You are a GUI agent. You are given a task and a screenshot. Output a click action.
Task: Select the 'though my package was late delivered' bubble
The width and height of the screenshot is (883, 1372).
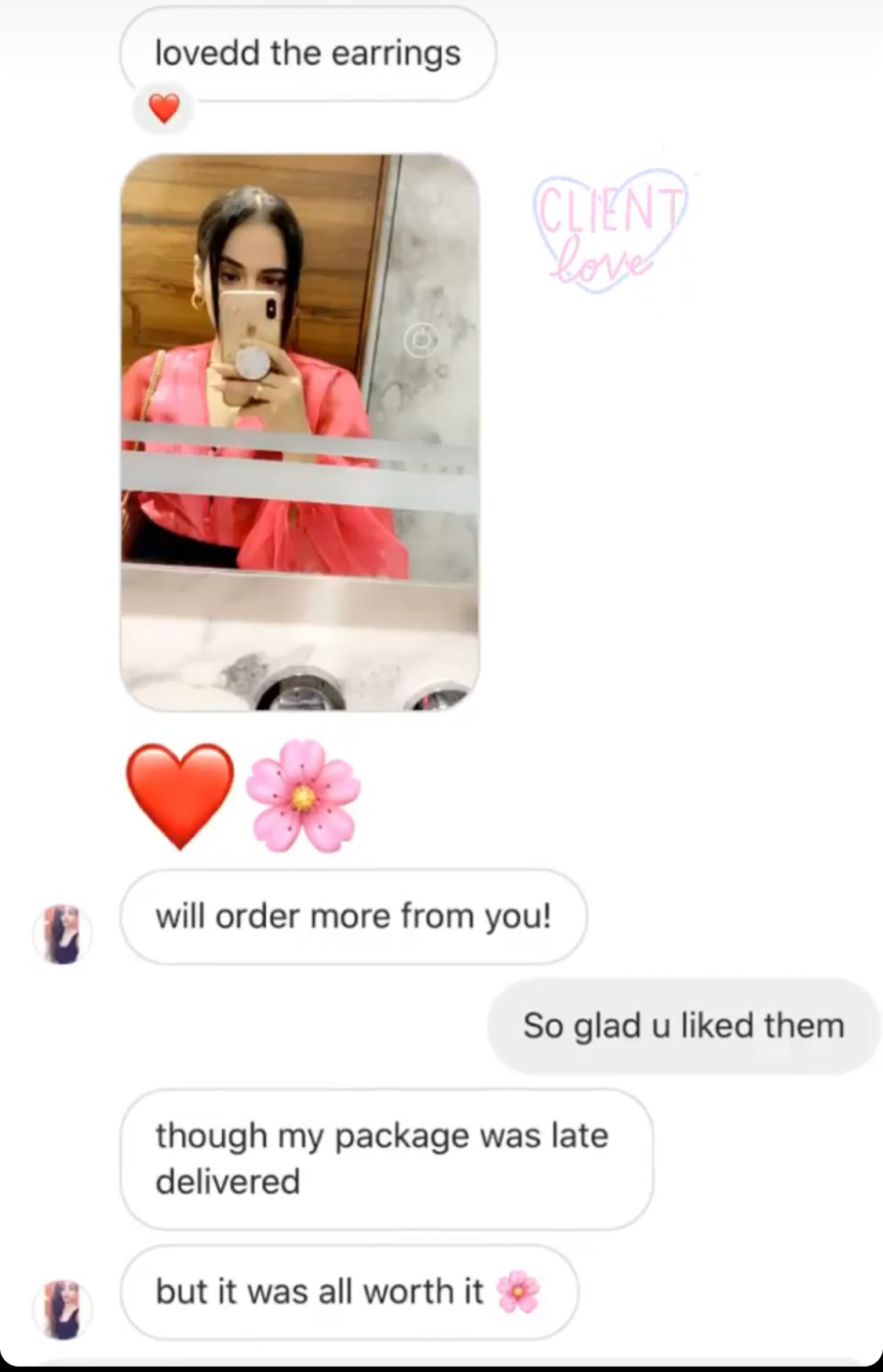[x=386, y=1159]
